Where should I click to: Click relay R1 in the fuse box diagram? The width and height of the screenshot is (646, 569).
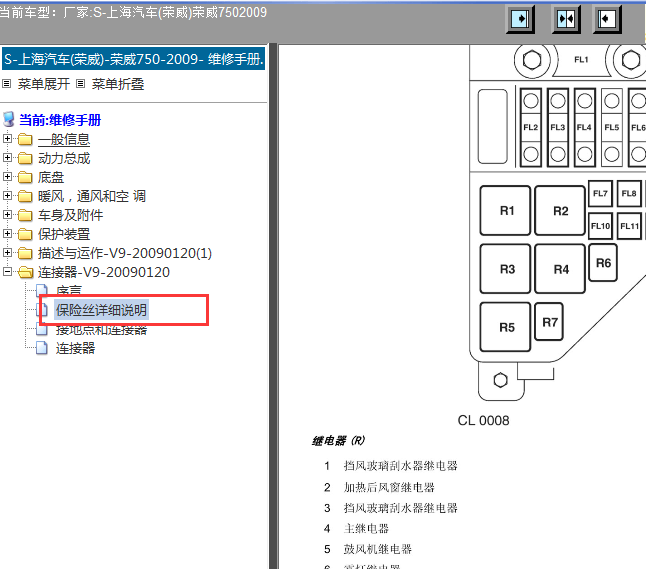click(505, 211)
